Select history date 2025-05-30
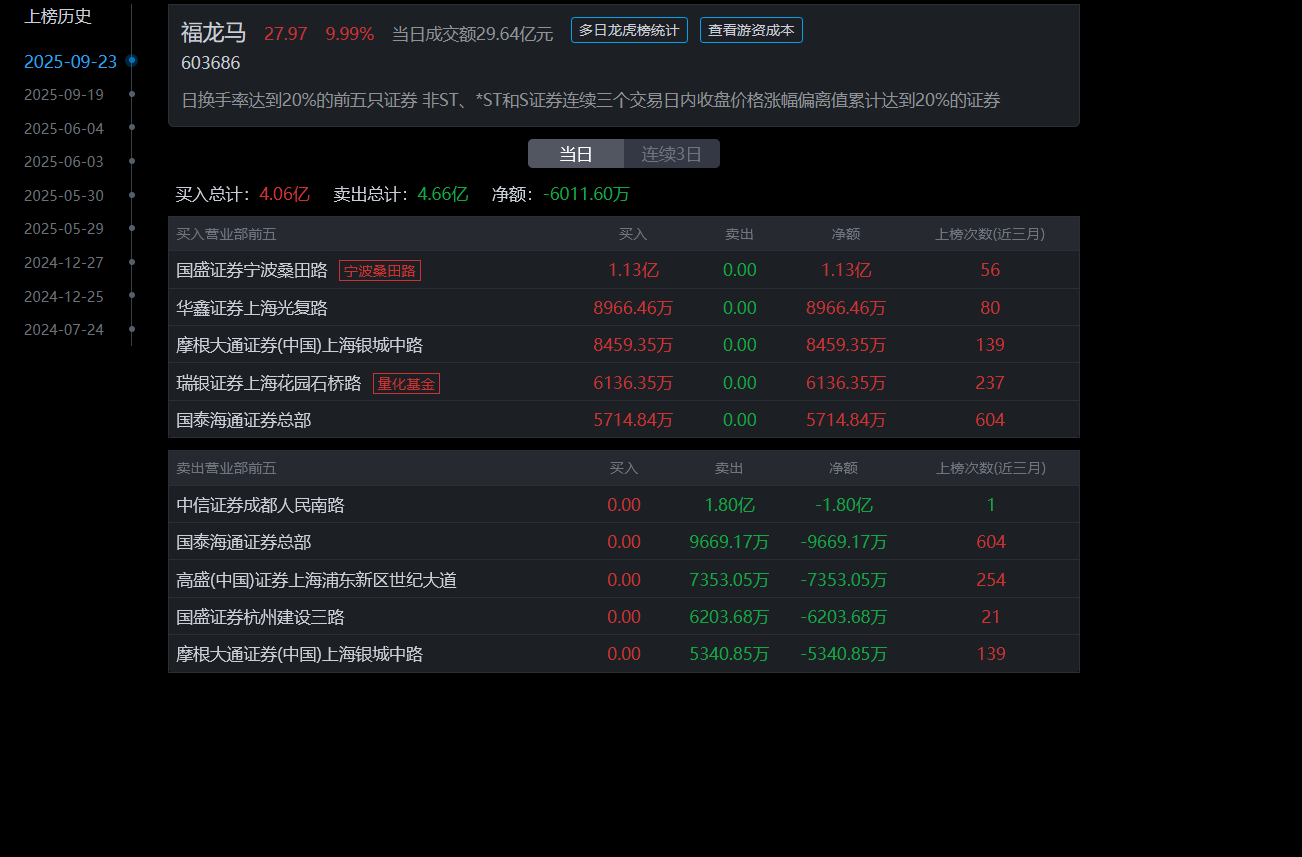 [x=64, y=196]
